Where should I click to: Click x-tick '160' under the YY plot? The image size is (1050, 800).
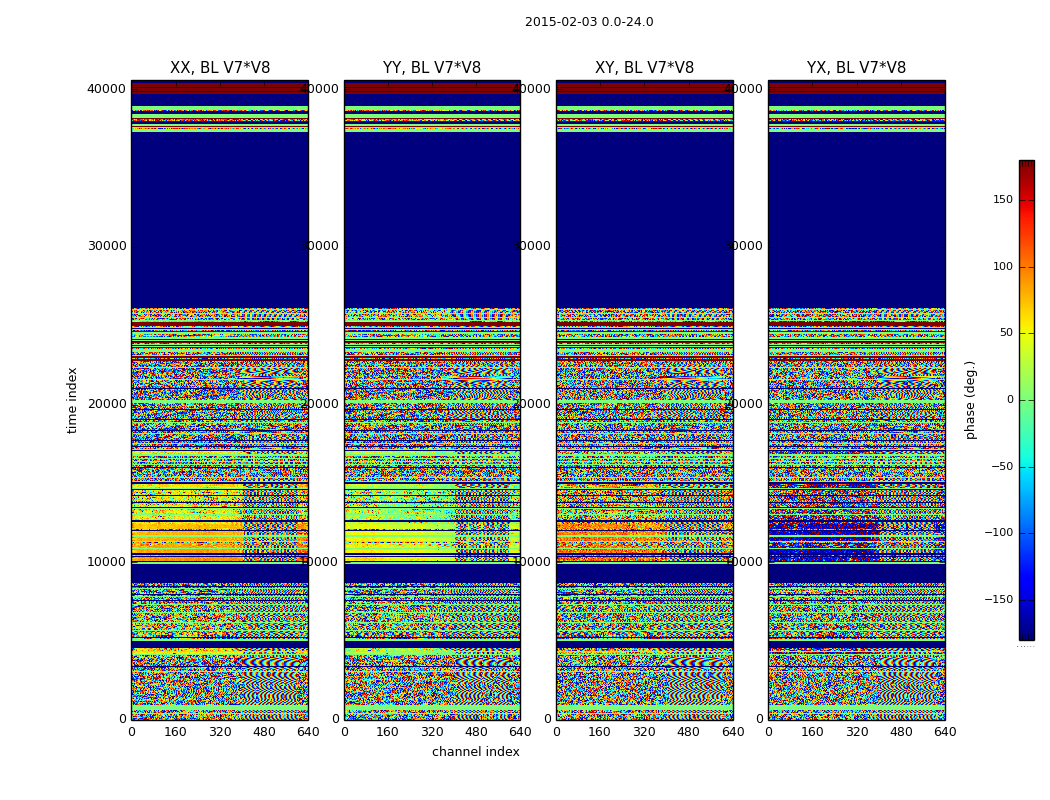387,732
